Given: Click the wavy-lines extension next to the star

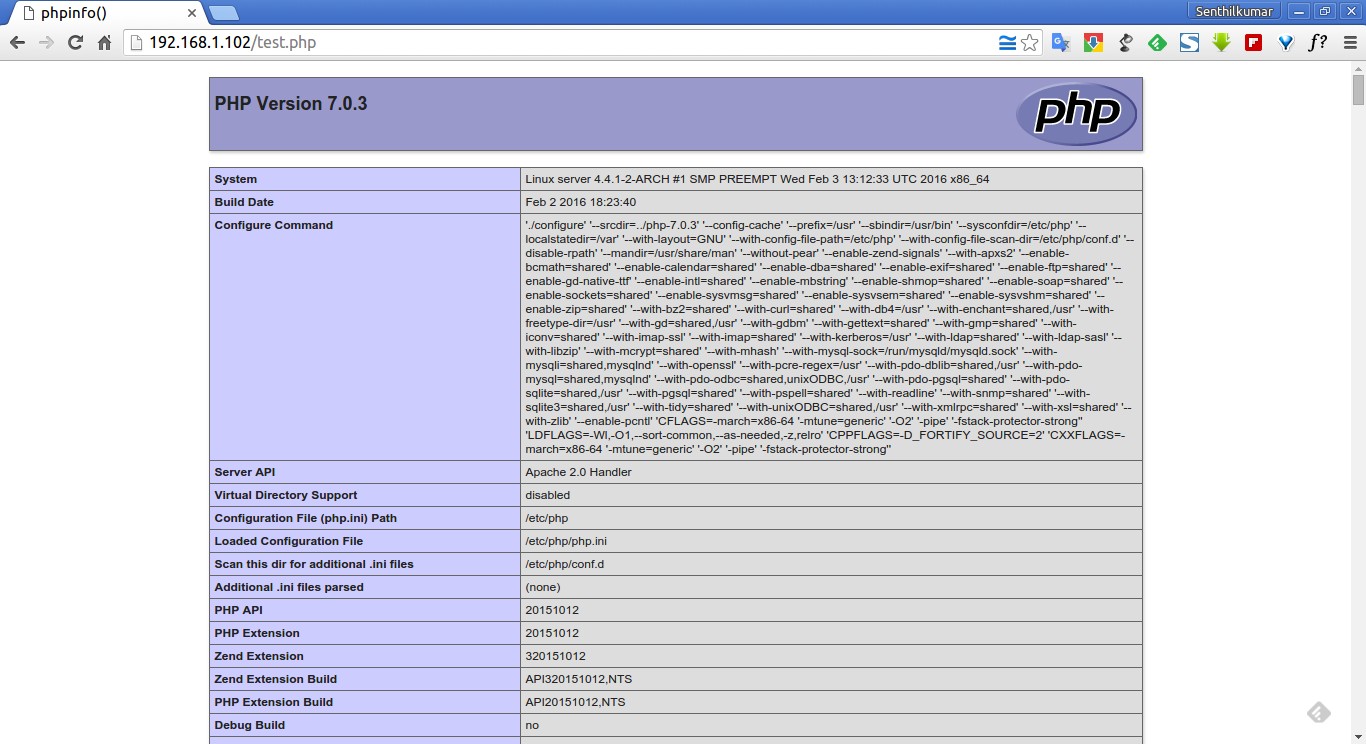Looking at the screenshot, I should tap(1006, 43).
